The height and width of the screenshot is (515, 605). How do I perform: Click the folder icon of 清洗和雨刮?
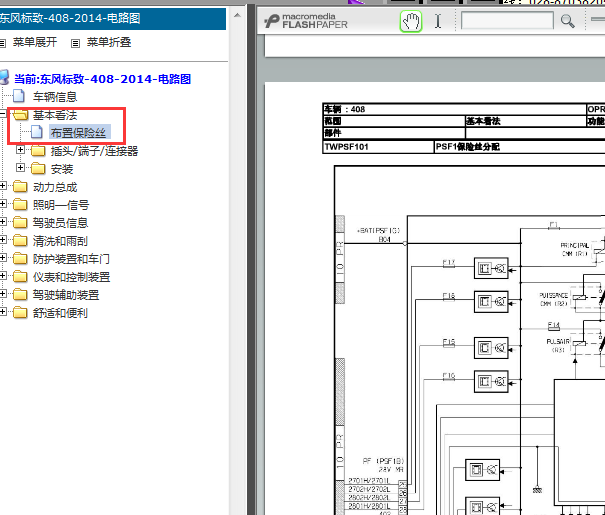(x=20, y=241)
